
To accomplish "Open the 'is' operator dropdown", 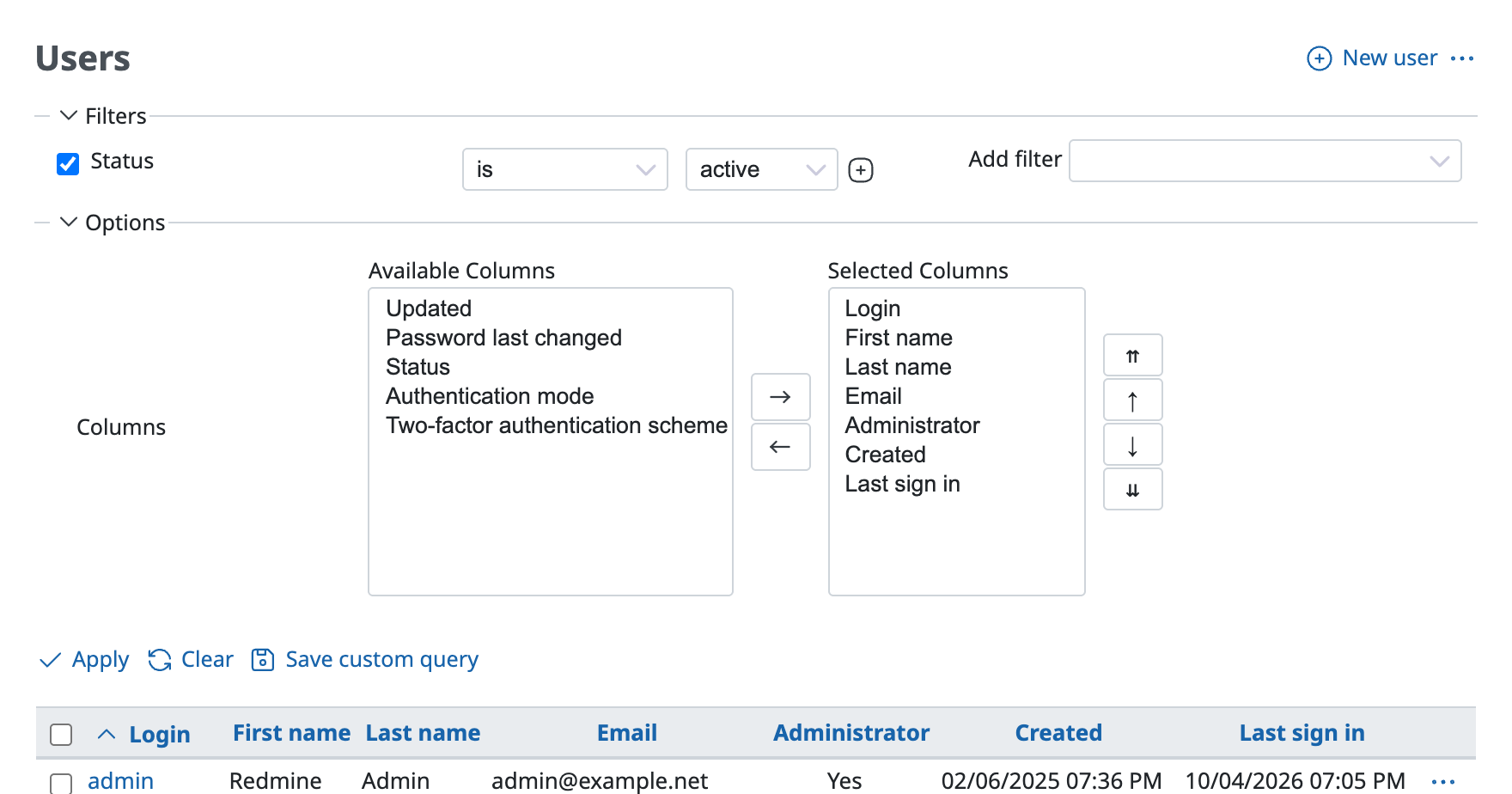I will tap(565, 169).
